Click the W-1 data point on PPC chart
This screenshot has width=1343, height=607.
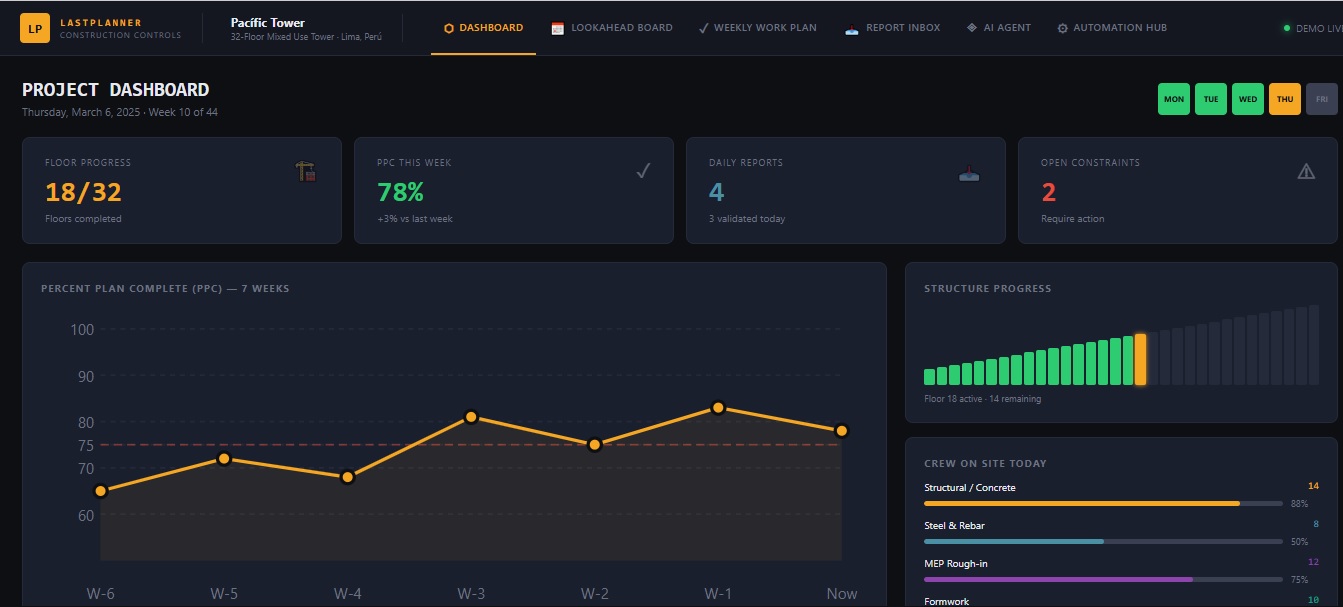[718, 407]
